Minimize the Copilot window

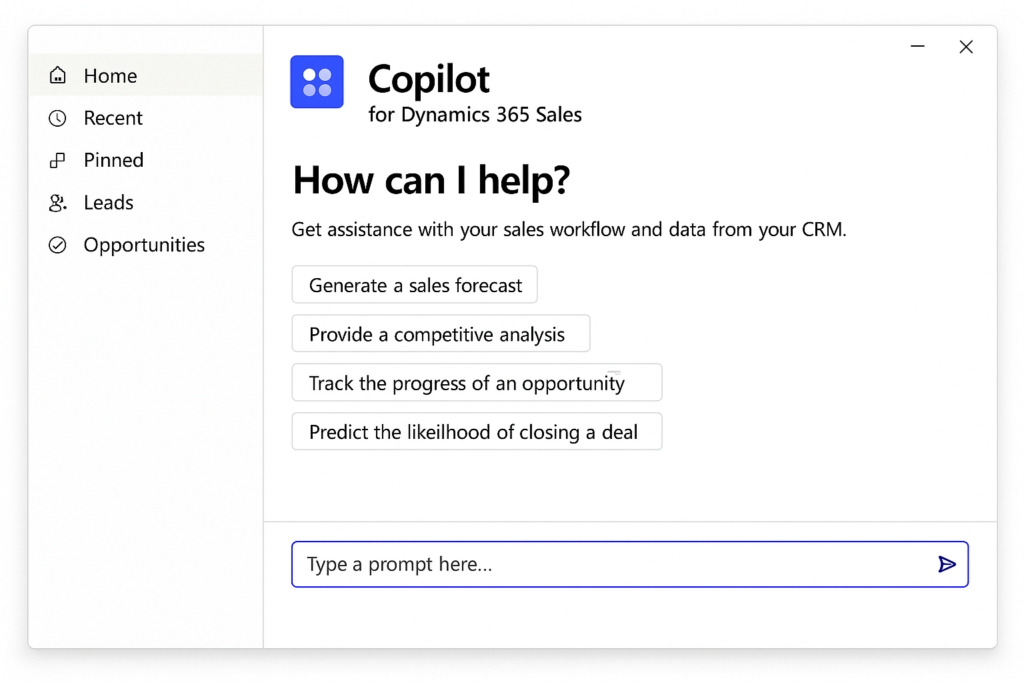coord(918,47)
